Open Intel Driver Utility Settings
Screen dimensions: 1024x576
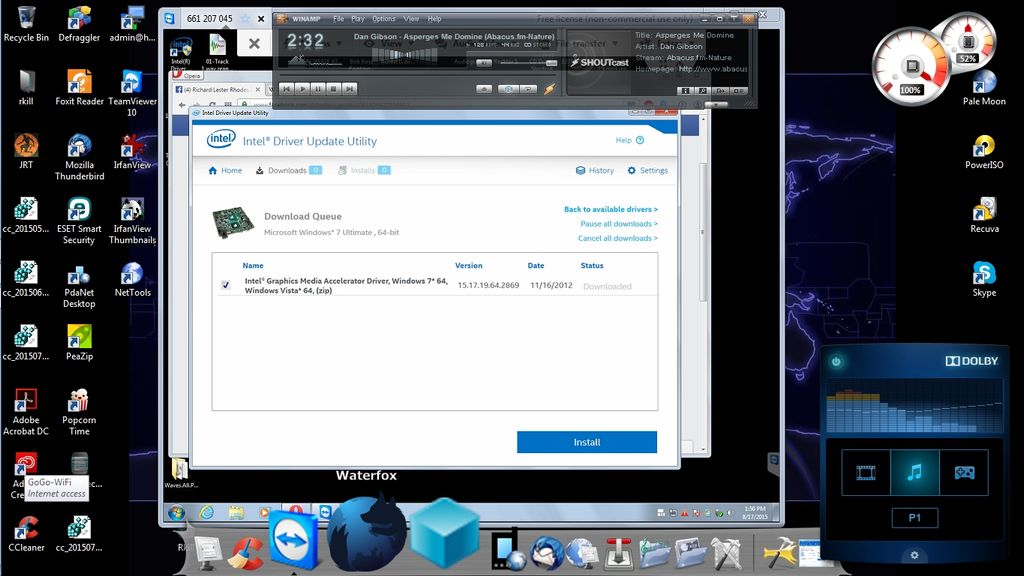tap(647, 171)
